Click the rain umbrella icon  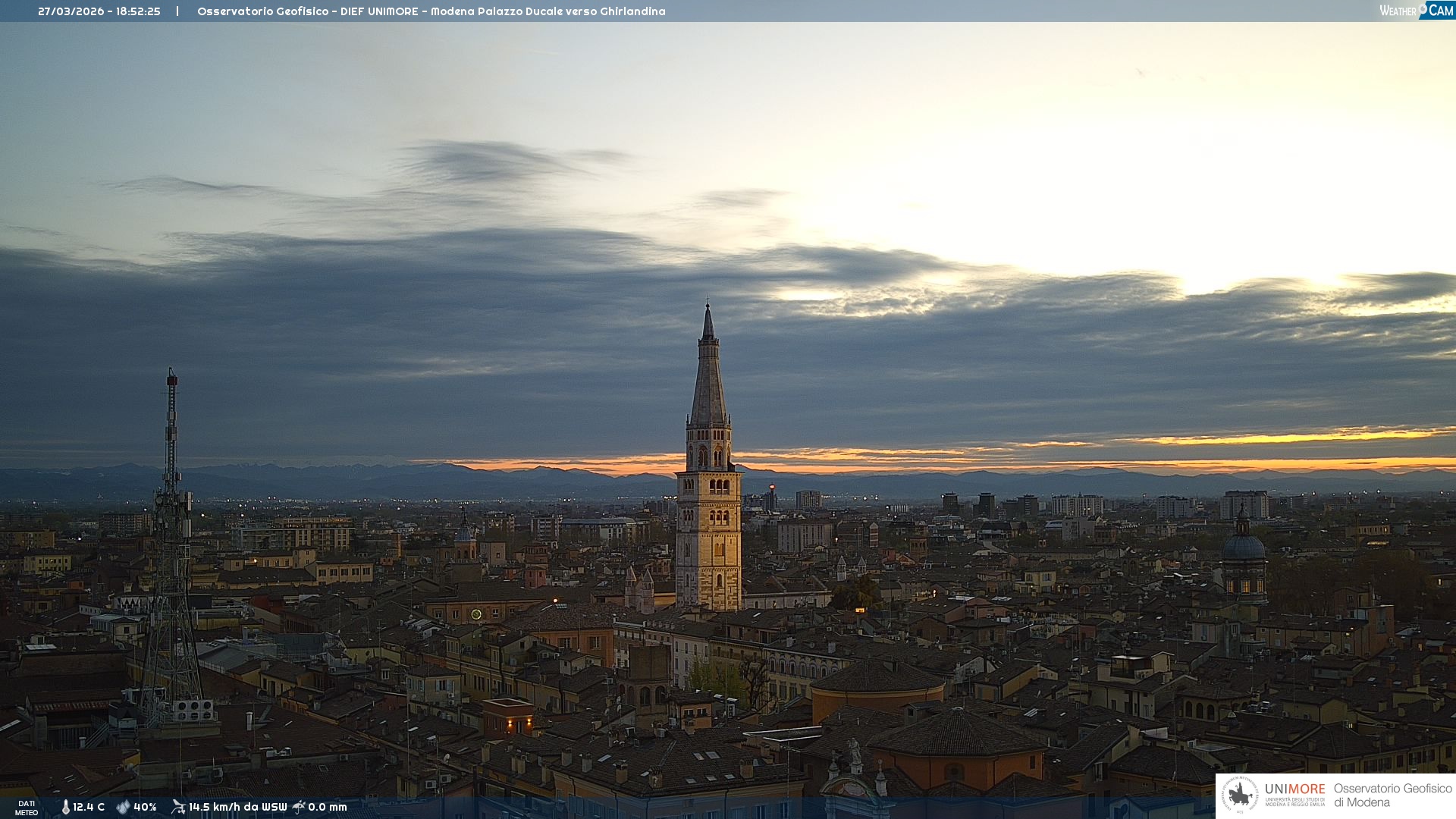coord(299,807)
